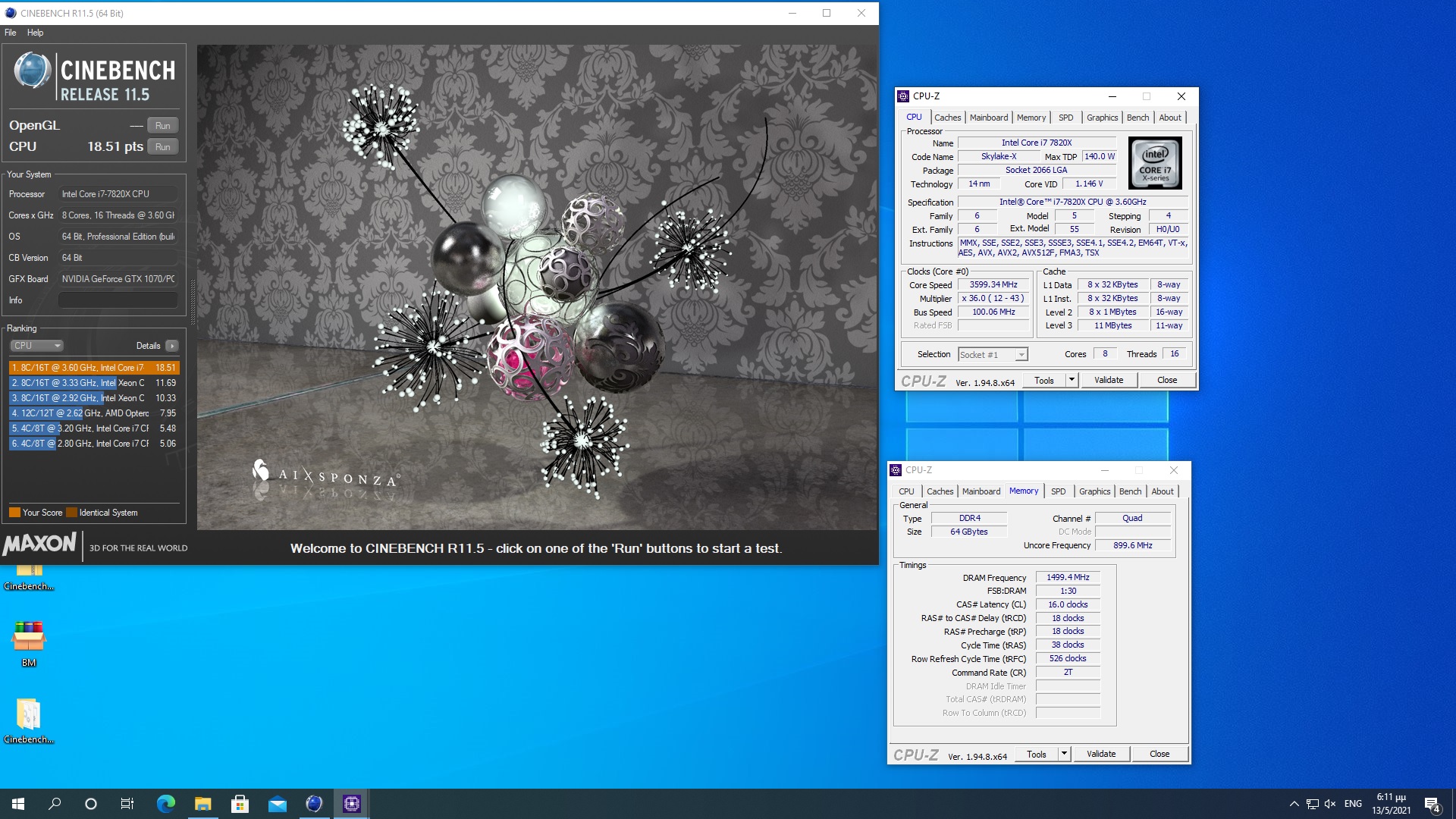Switch to Cinebench taskbar icon
This screenshot has height=819, width=1456.
314,804
